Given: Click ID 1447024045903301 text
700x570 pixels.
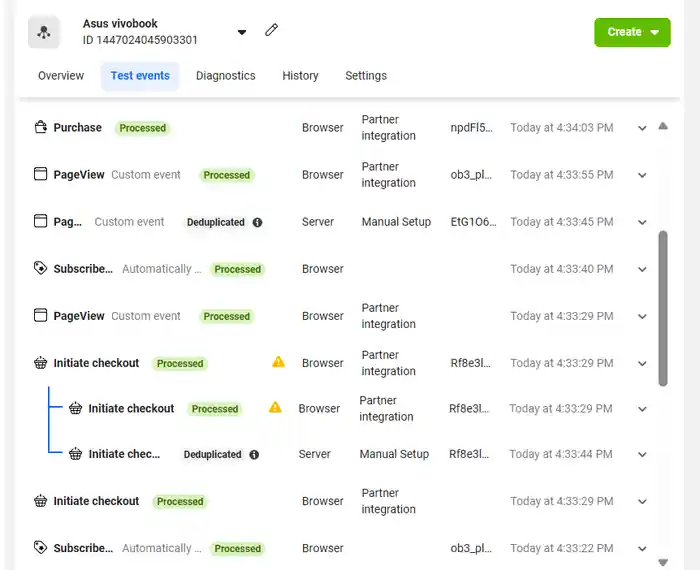Looking at the screenshot, I should (x=140, y=40).
